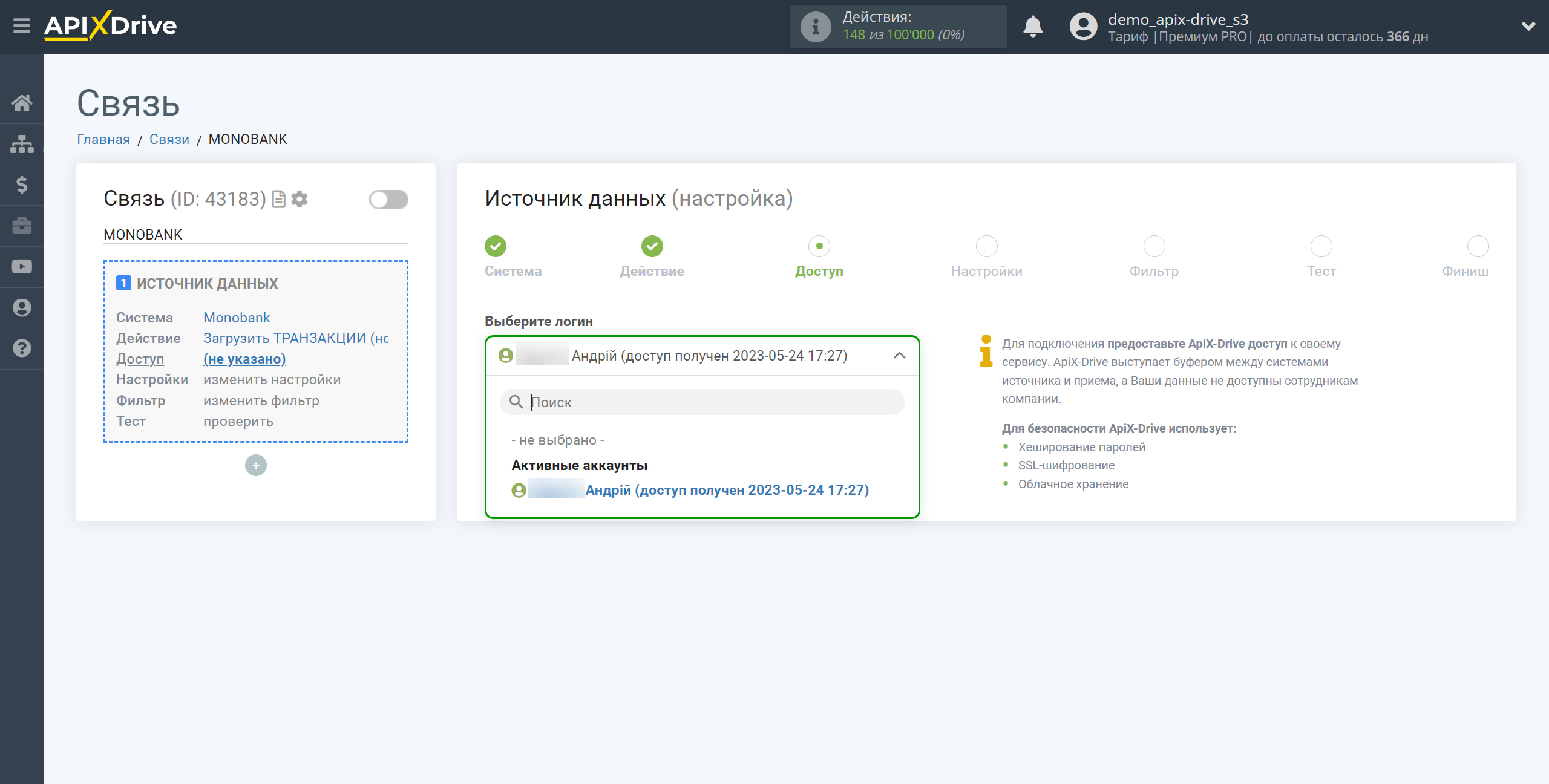Click проверить test text
This screenshot has height=784, width=1549.
pyautogui.click(x=238, y=421)
